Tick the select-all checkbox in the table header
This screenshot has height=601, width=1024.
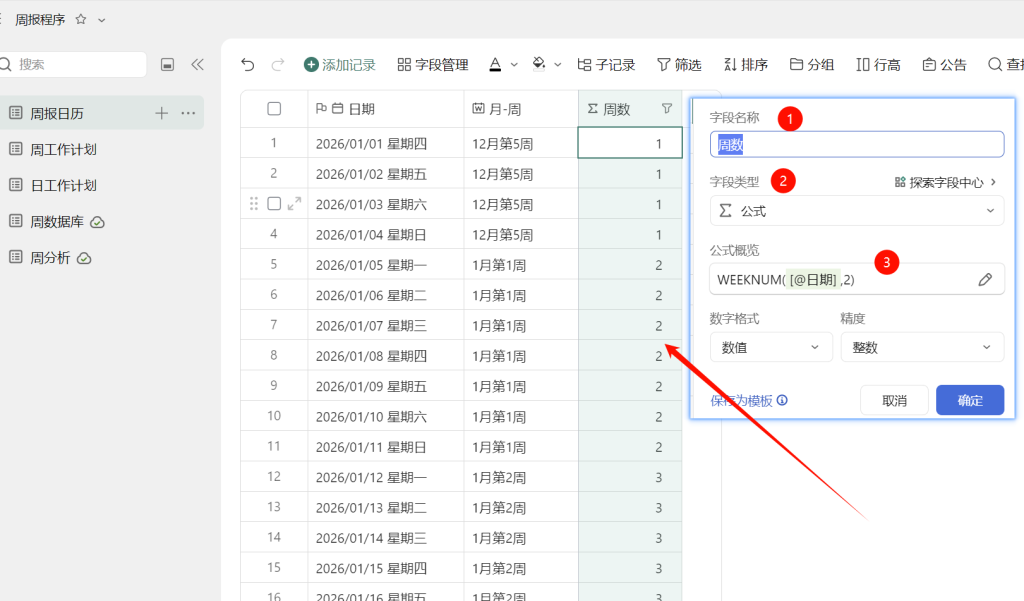(x=274, y=108)
